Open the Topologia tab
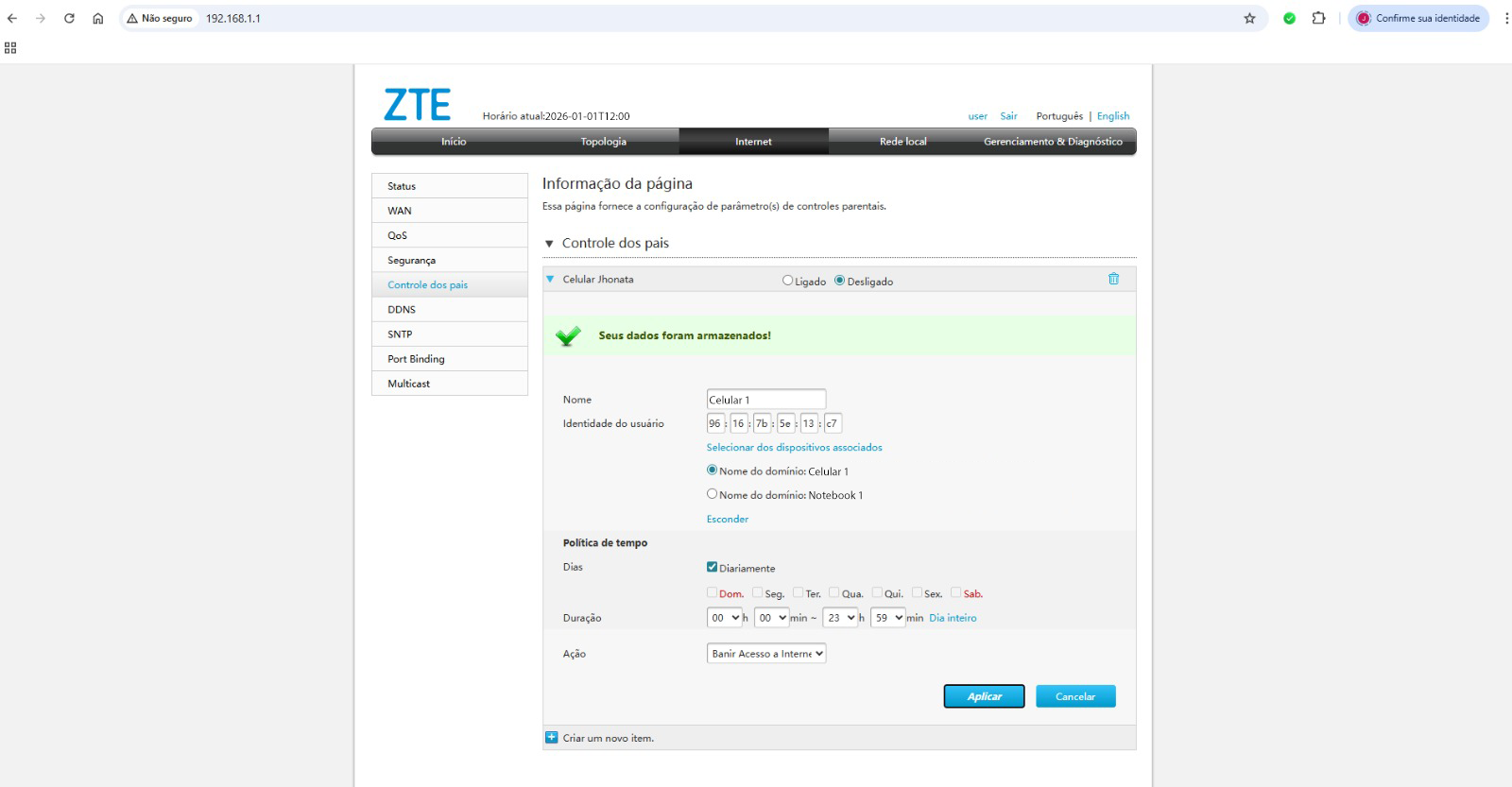 tap(603, 142)
